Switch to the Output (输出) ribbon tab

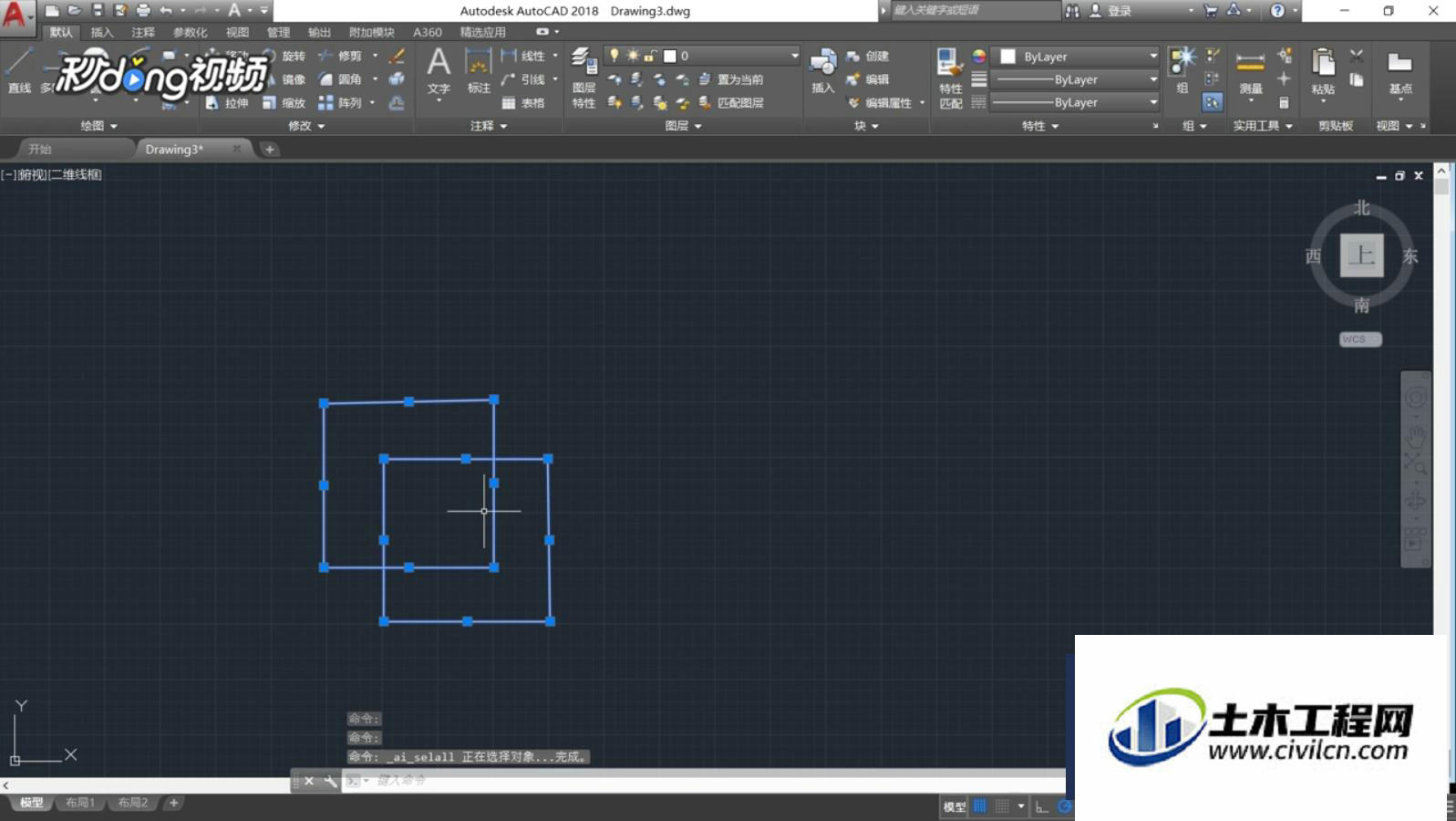coord(319,32)
